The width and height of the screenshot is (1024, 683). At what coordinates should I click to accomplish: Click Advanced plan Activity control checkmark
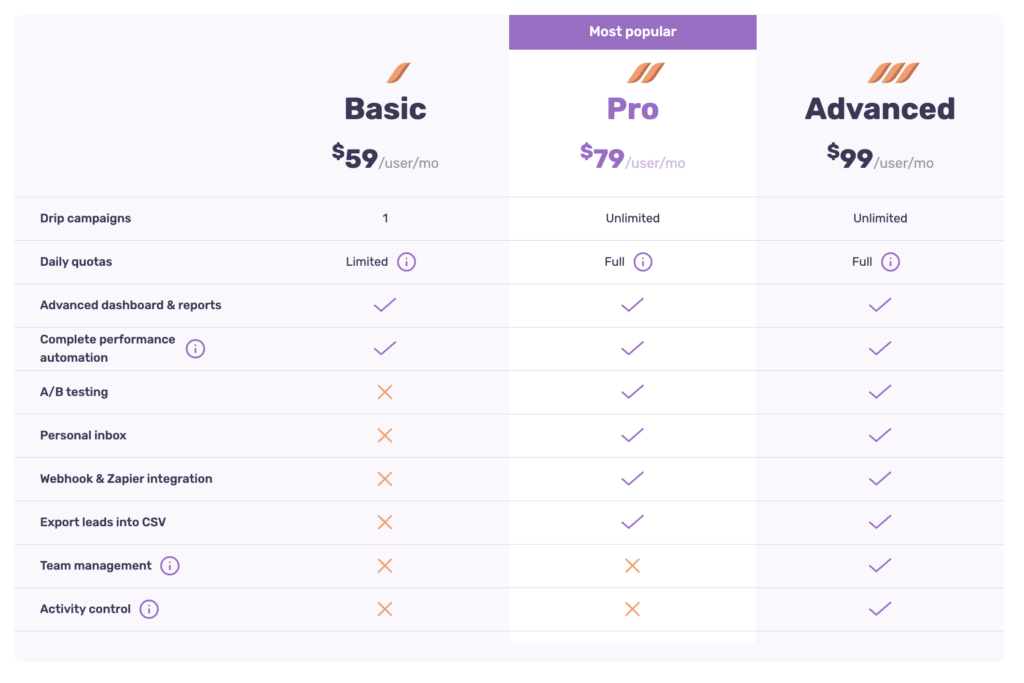880,609
